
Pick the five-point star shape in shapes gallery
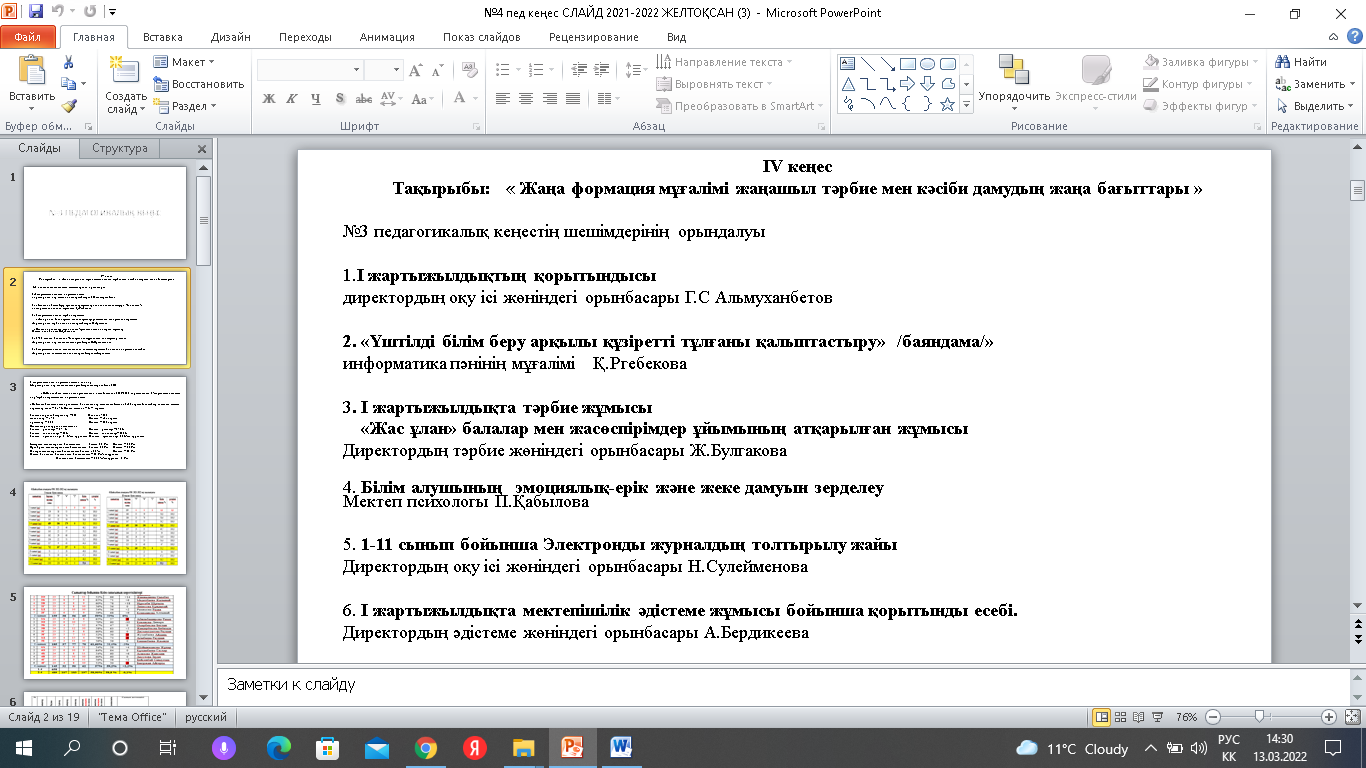point(947,104)
